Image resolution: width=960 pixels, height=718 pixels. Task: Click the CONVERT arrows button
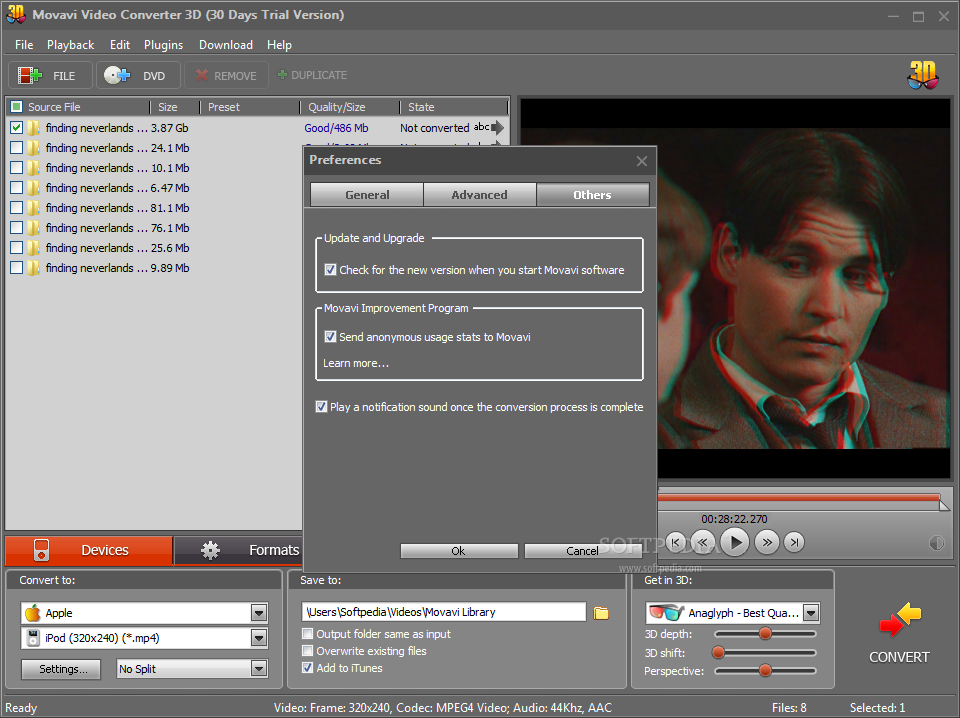click(899, 634)
